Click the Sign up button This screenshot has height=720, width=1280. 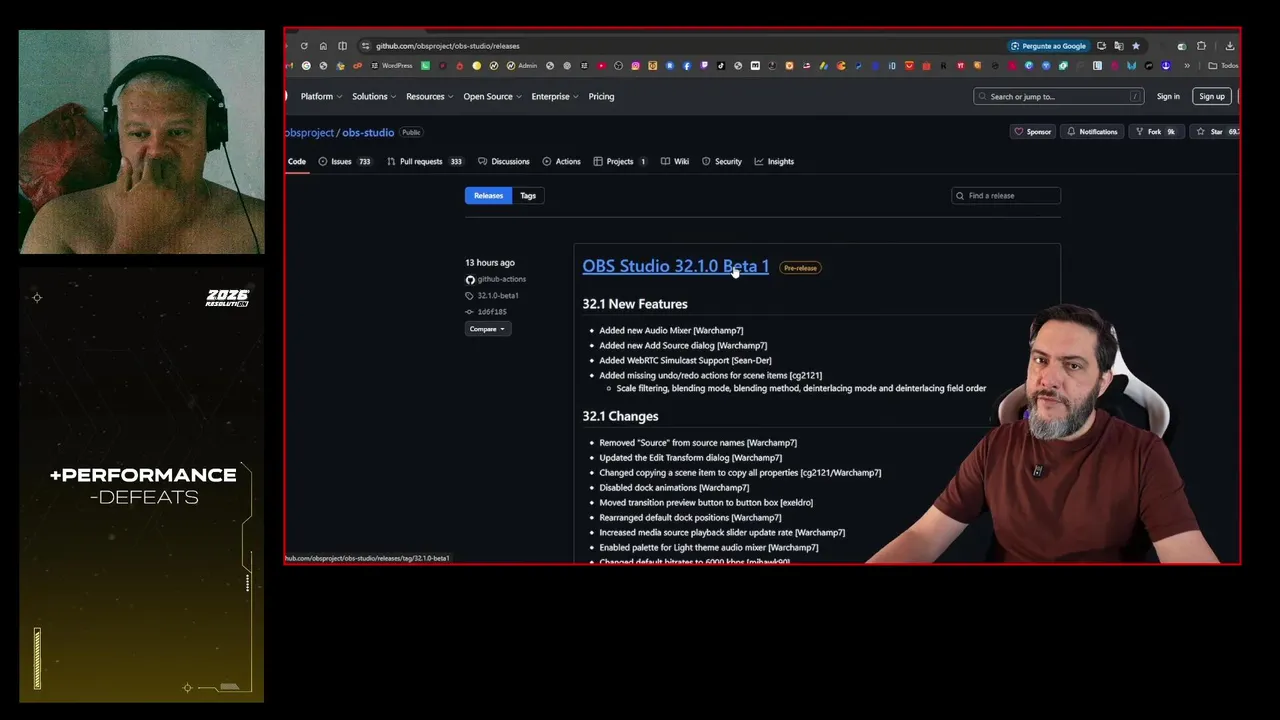pyautogui.click(x=1212, y=97)
